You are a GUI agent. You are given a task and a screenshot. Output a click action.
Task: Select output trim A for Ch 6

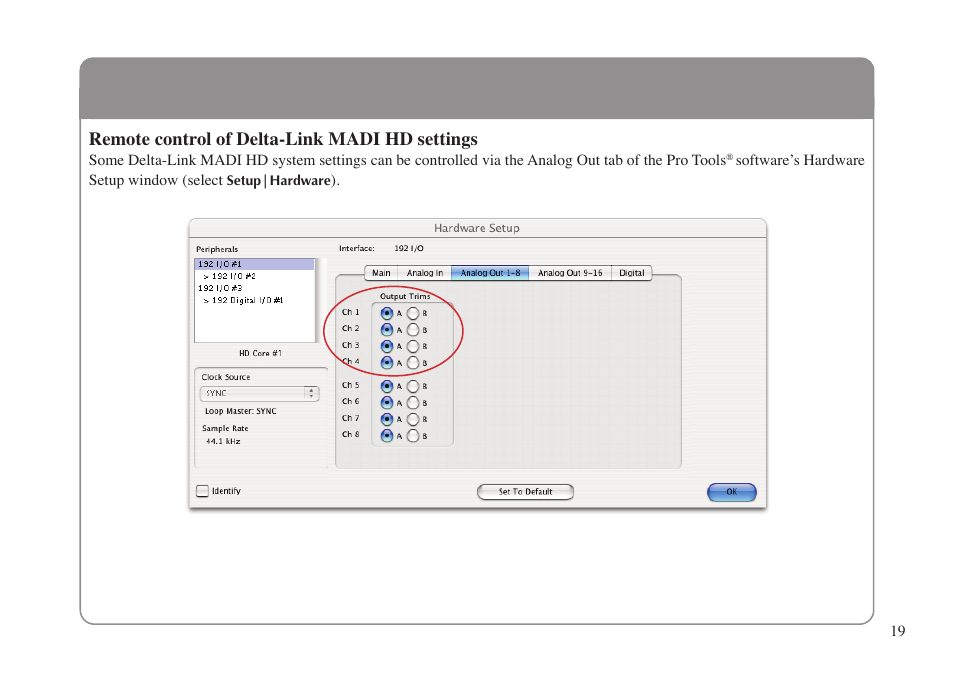click(386, 403)
